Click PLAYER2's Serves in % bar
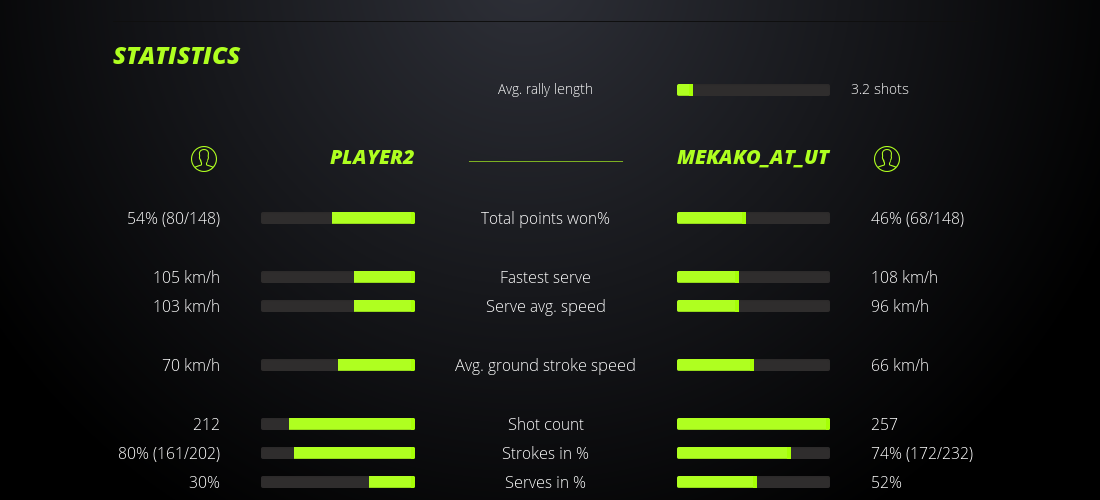Screen dimensions: 1100x500 coord(338,482)
